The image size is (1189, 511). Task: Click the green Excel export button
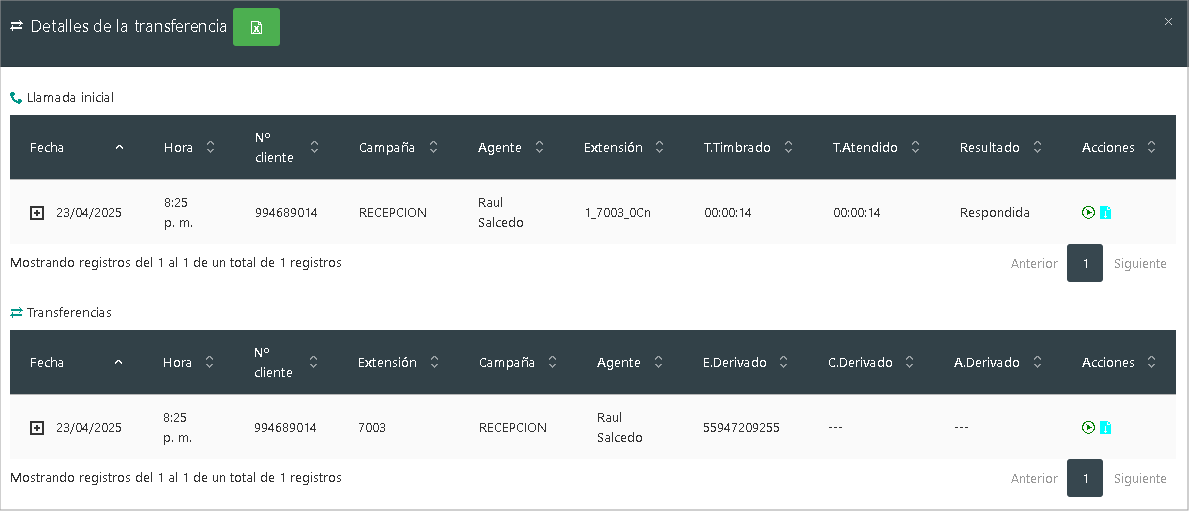tap(256, 27)
